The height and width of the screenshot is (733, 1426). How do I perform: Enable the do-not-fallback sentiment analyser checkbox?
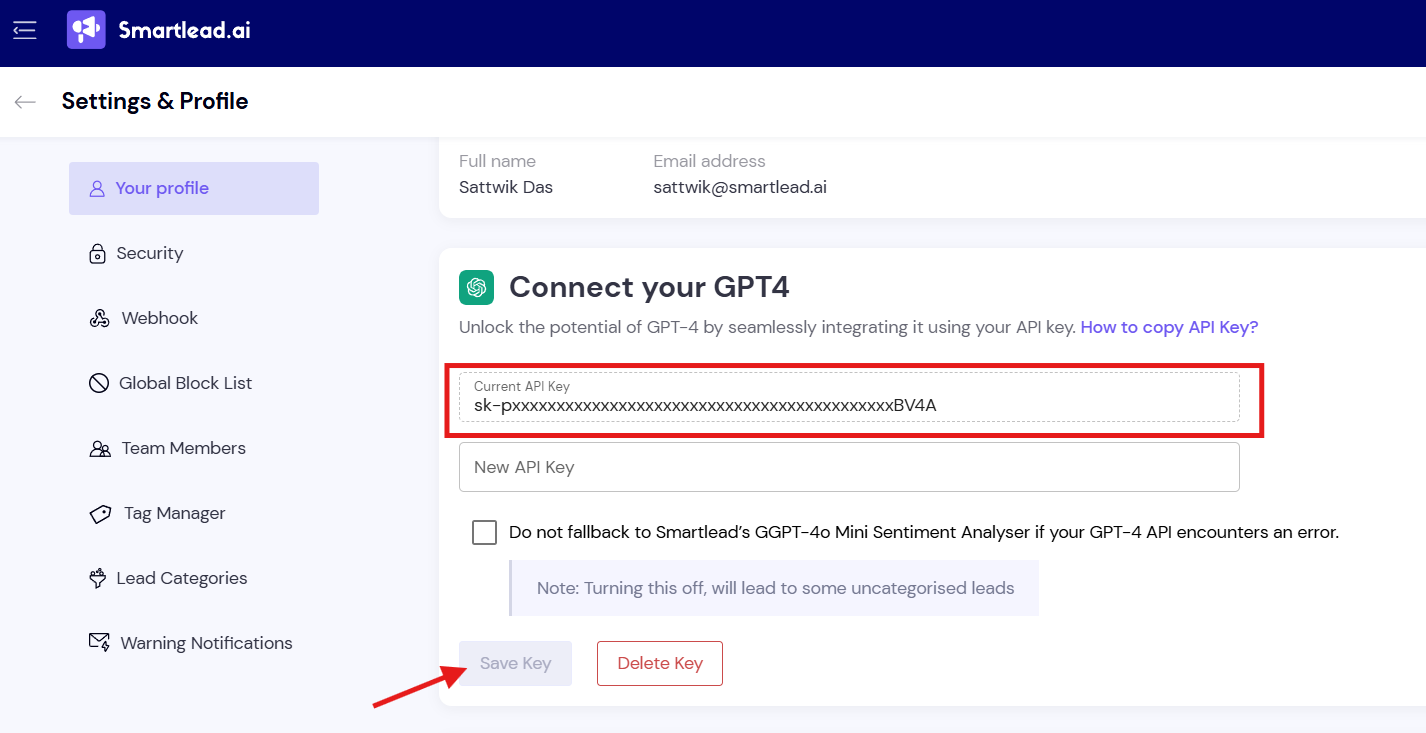coord(484,532)
